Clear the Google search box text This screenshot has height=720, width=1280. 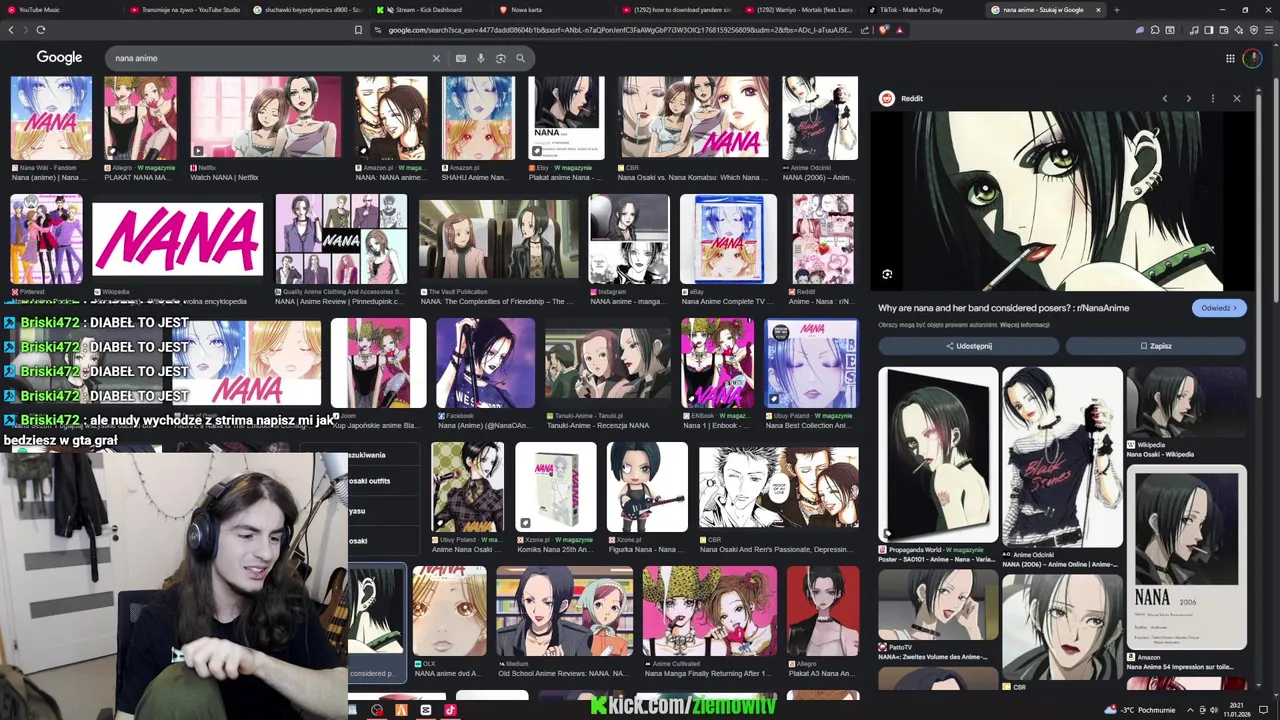pyautogui.click(x=436, y=58)
